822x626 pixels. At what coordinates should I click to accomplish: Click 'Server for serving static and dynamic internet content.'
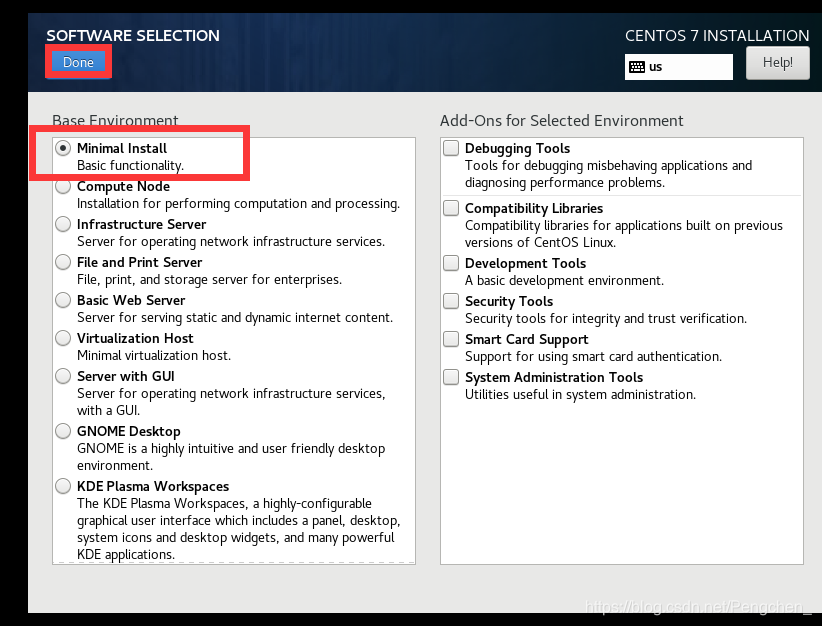[235, 318]
